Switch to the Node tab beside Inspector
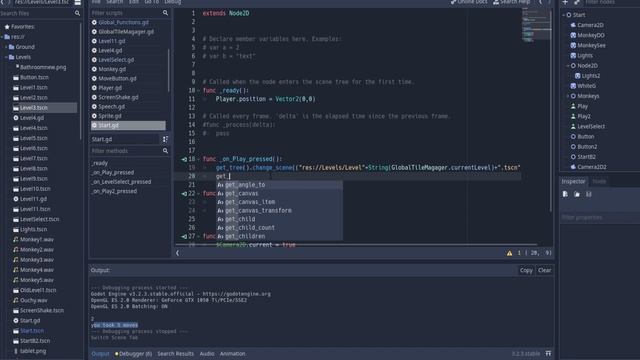Screen dimensions: 640x360 (x=599, y=181)
